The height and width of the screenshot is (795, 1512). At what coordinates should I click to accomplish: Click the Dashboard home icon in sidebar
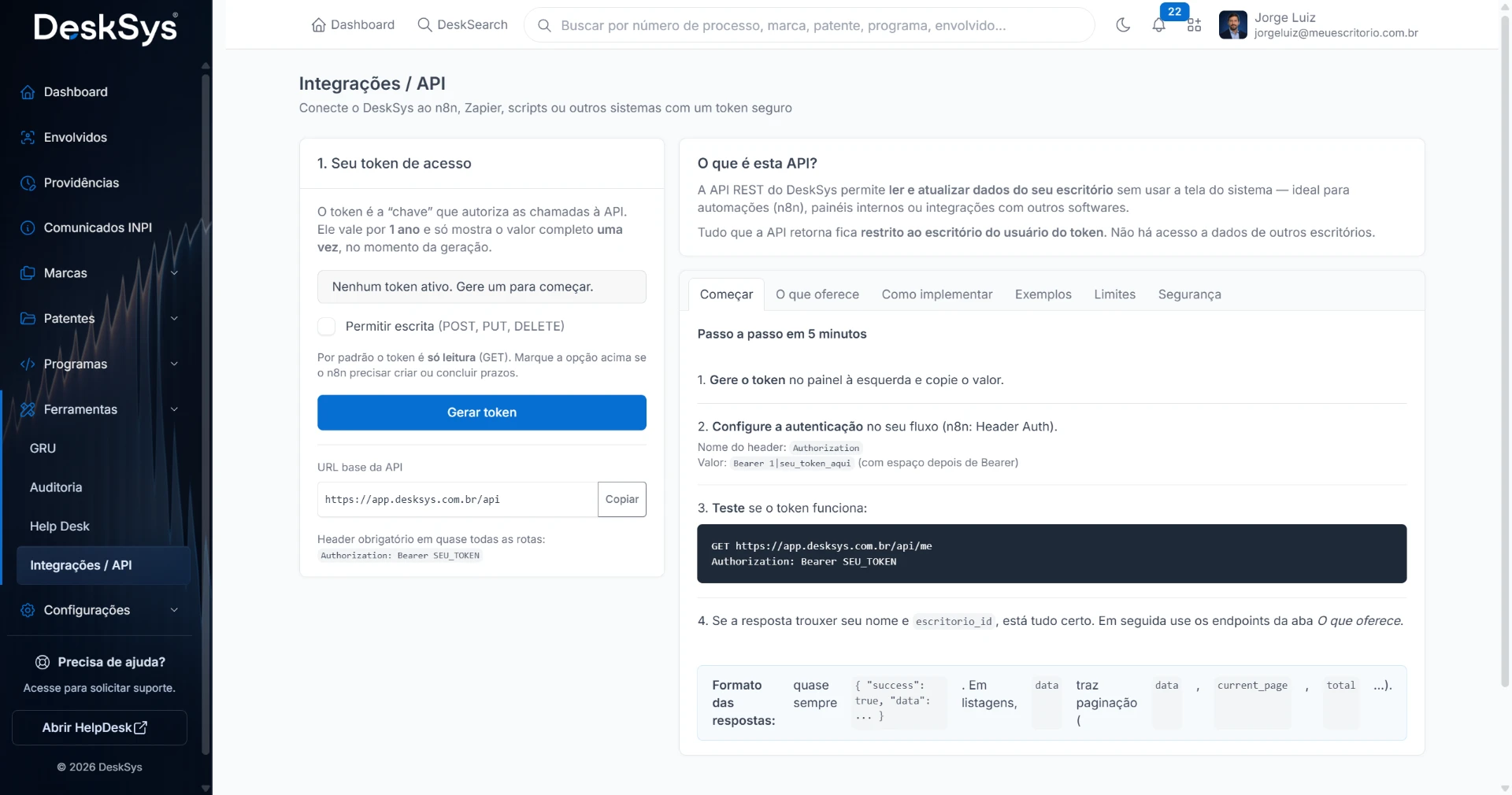[28, 92]
